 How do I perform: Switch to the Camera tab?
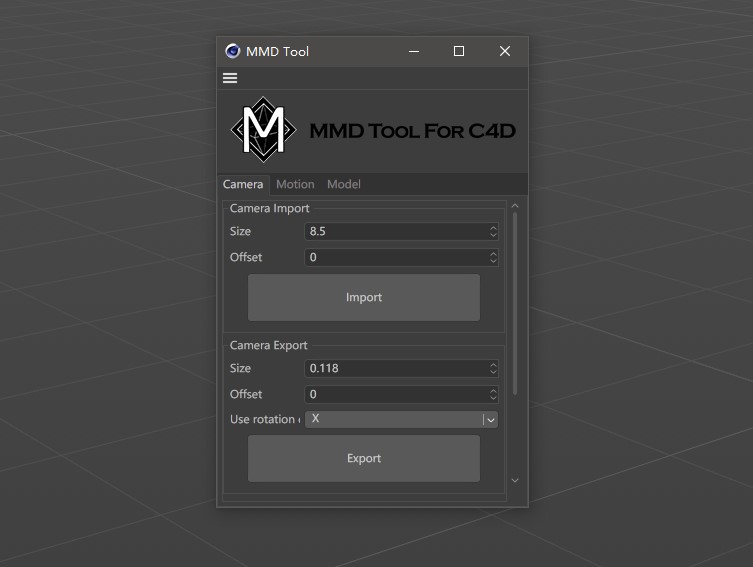point(243,184)
